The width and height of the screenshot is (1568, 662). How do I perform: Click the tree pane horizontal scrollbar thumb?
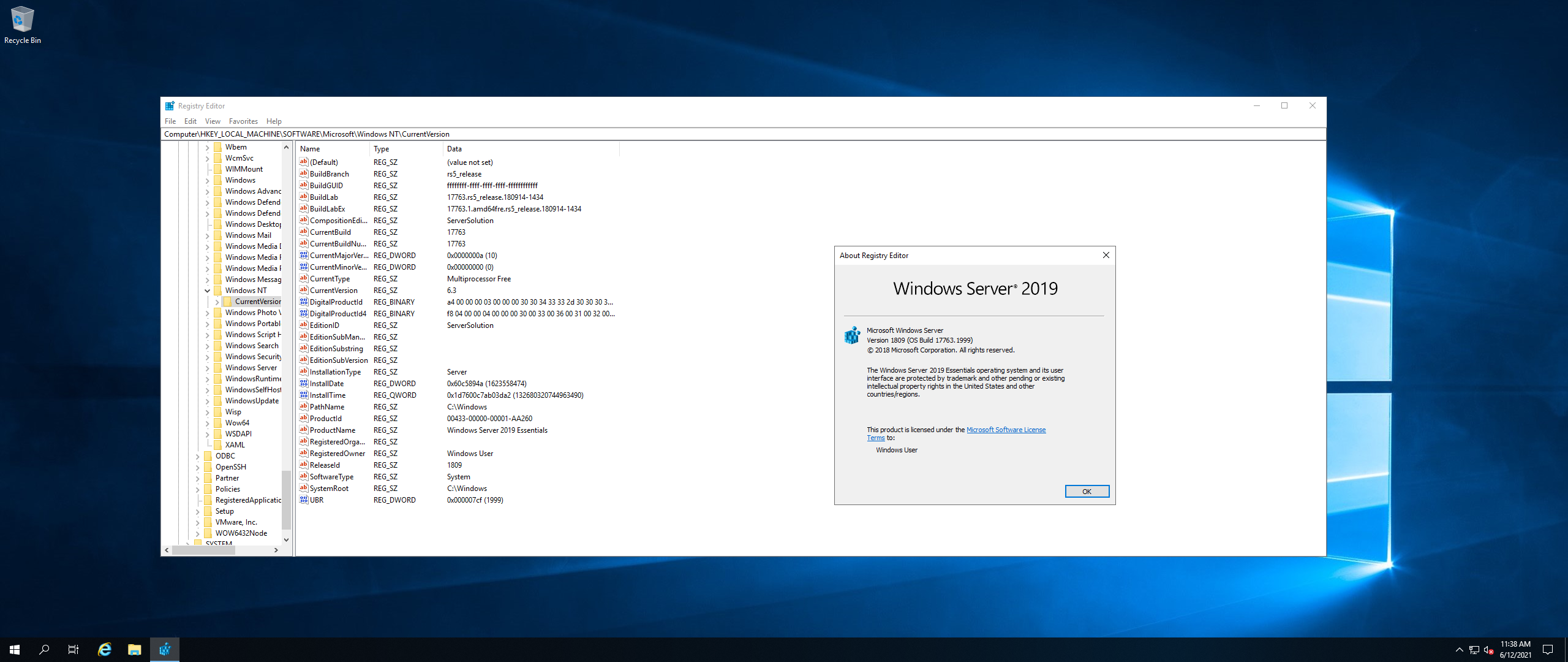tap(203, 550)
